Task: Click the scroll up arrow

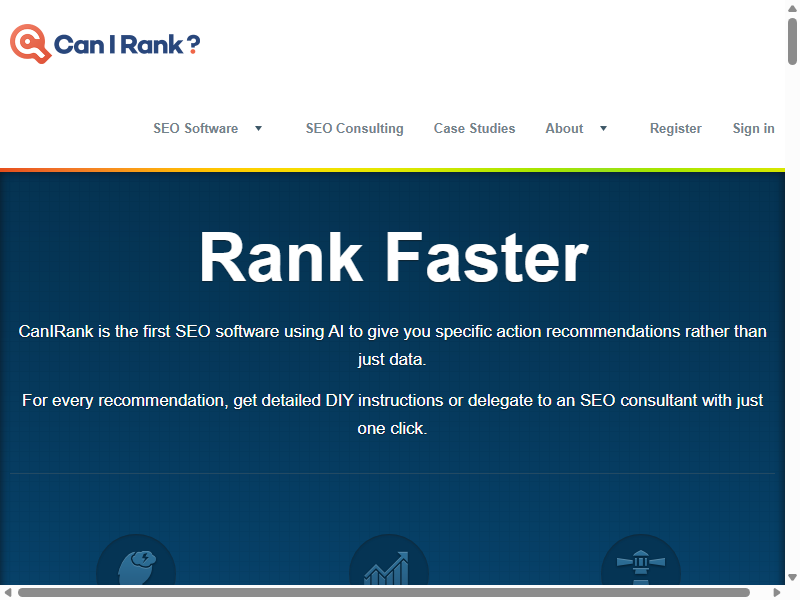Action: tap(792, 8)
